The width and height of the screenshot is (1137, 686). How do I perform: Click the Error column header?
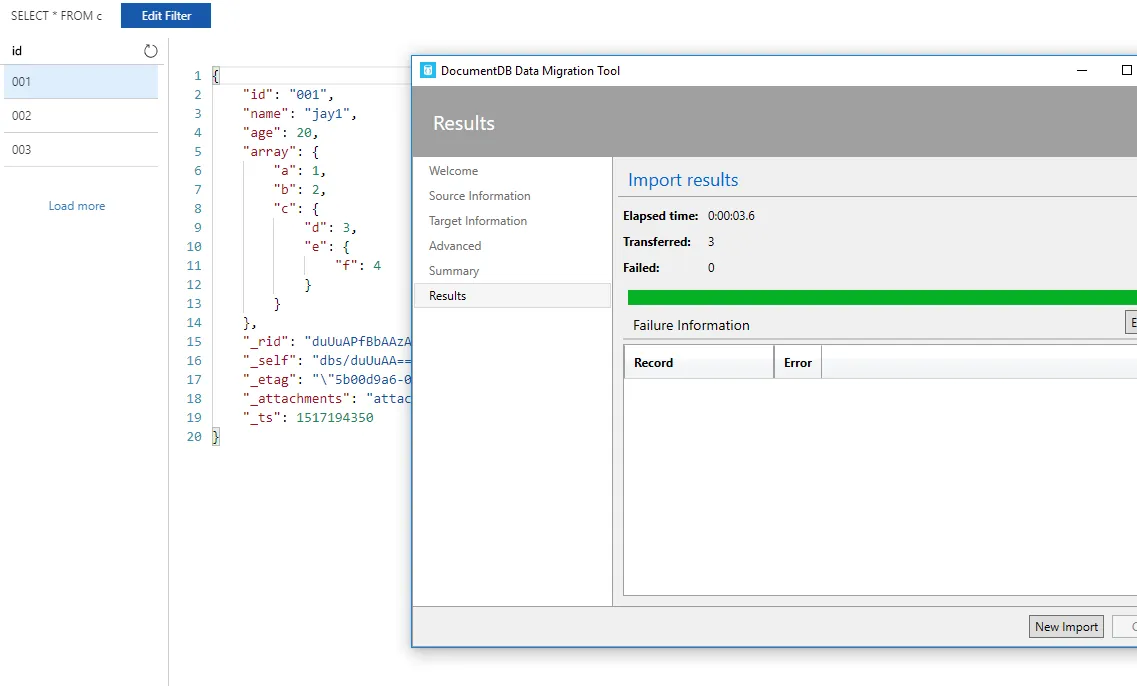tap(798, 363)
